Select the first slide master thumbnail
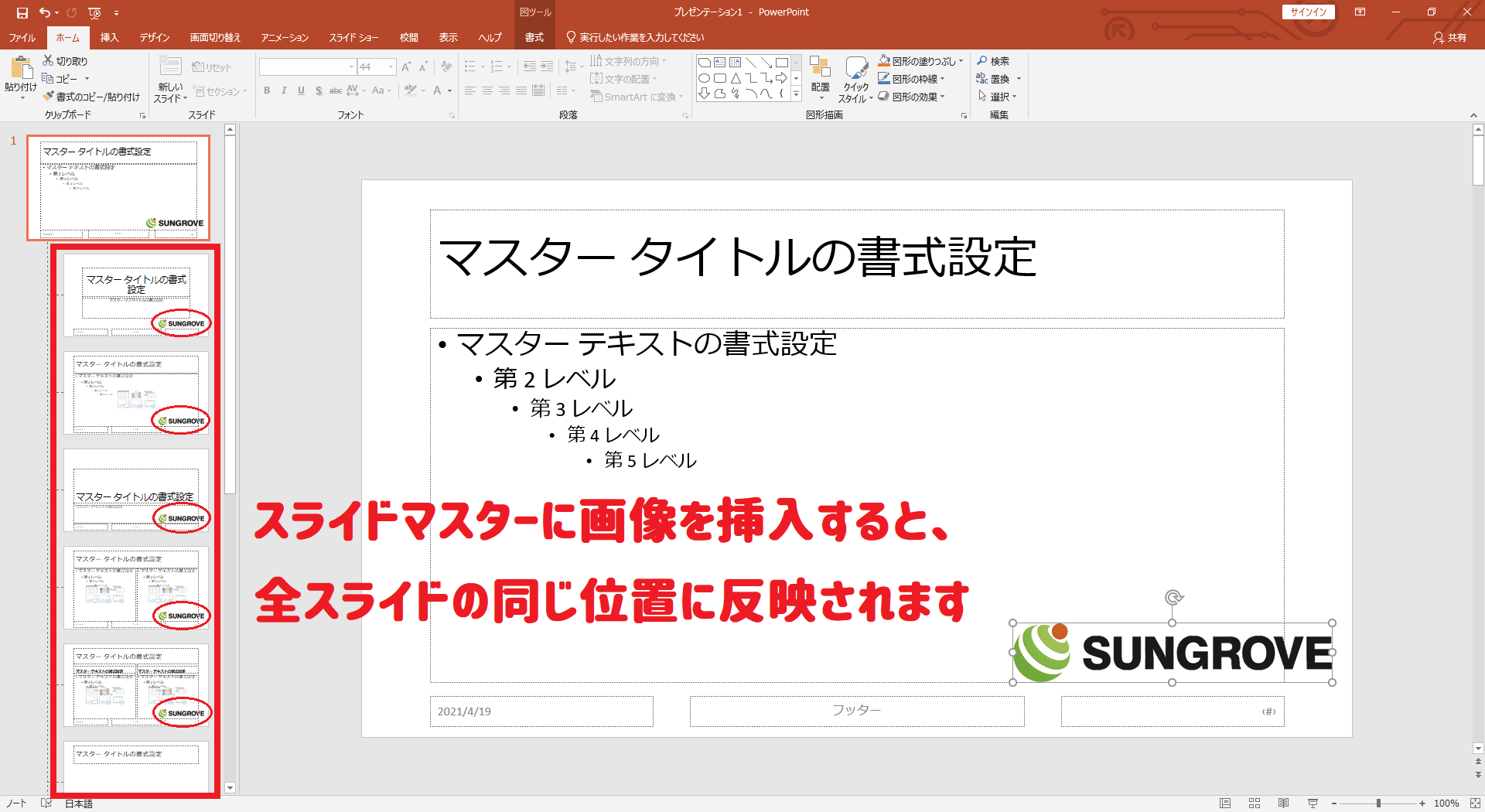1485x812 pixels. (118, 188)
